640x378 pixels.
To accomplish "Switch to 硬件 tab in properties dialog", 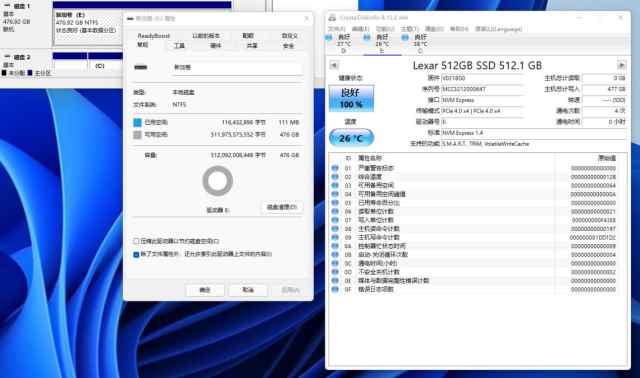I will [216, 46].
